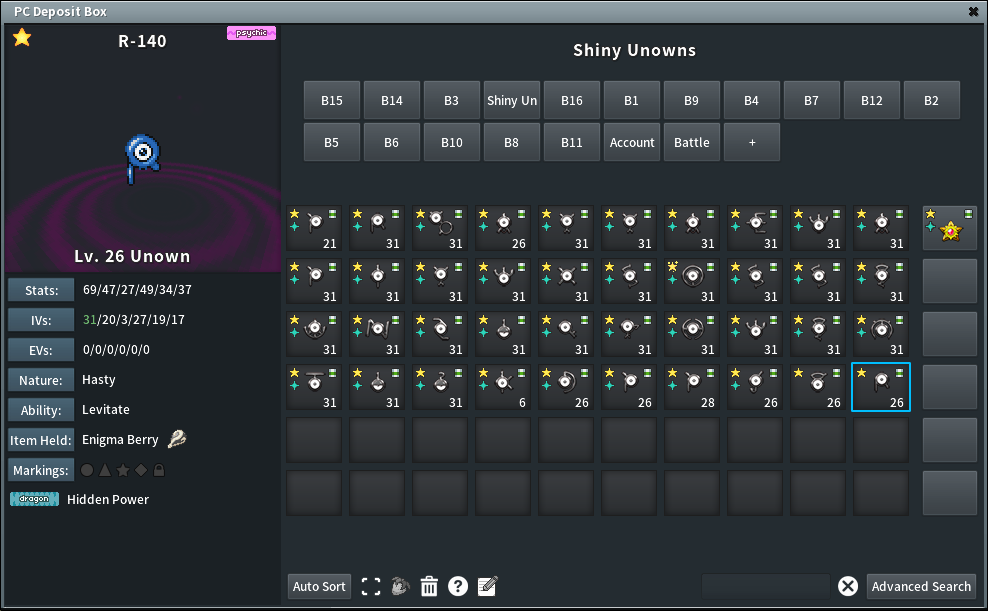Click the IVs value 31/20/3/27/19/17
The width and height of the screenshot is (988, 611).
click(134, 319)
